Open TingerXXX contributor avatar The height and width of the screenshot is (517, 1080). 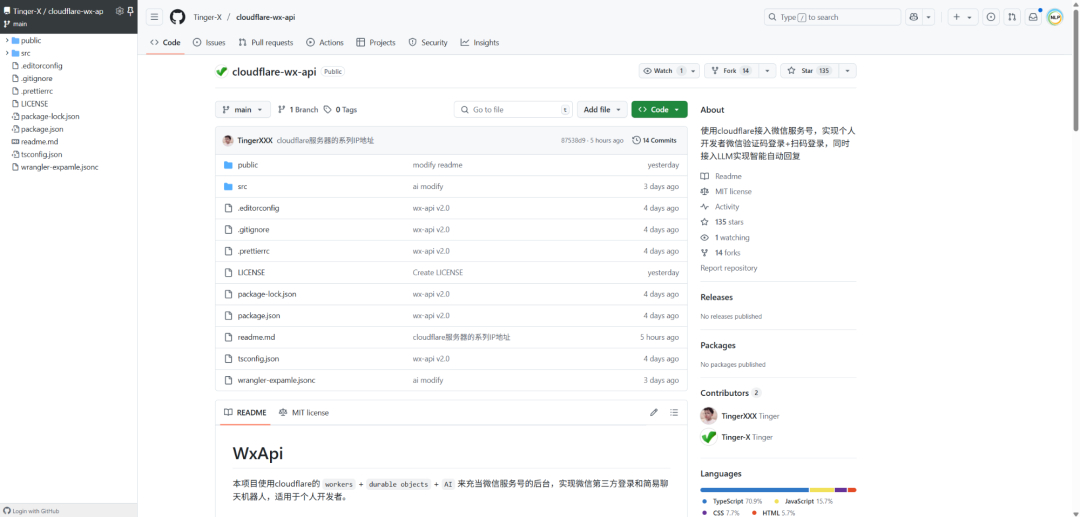[708, 416]
